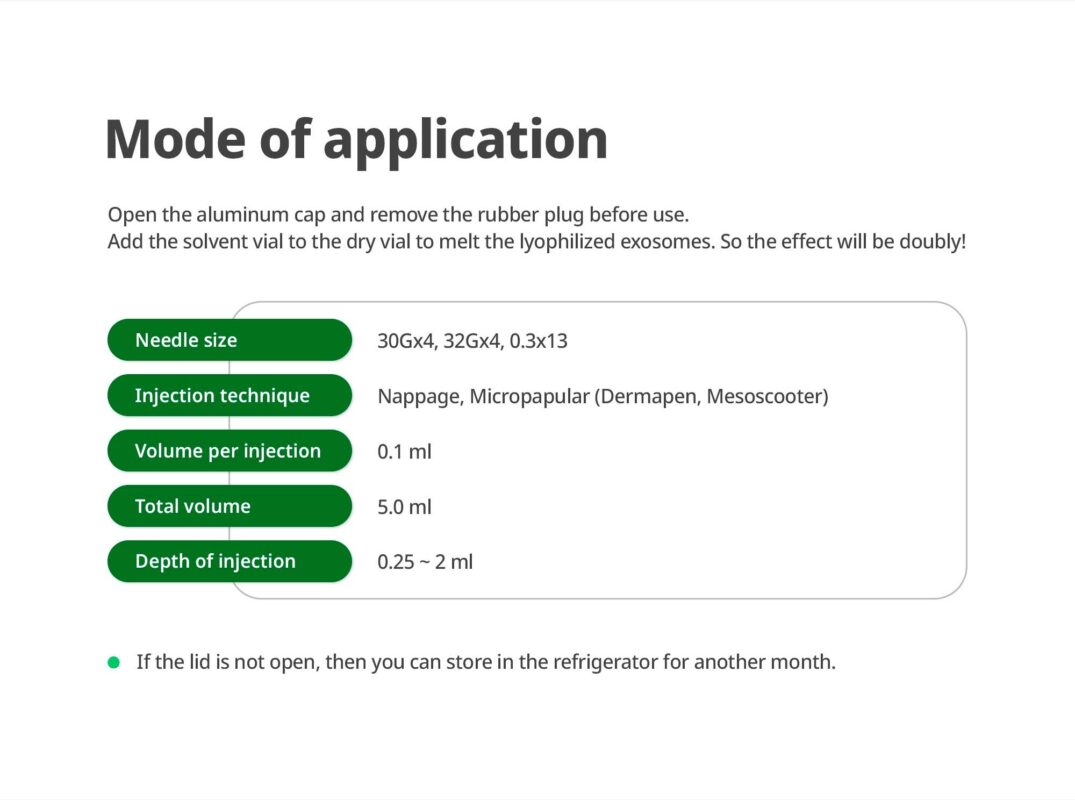Select the "0.1 ml" volume value
This screenshot has height=800, width=1075.
(404, 452)
